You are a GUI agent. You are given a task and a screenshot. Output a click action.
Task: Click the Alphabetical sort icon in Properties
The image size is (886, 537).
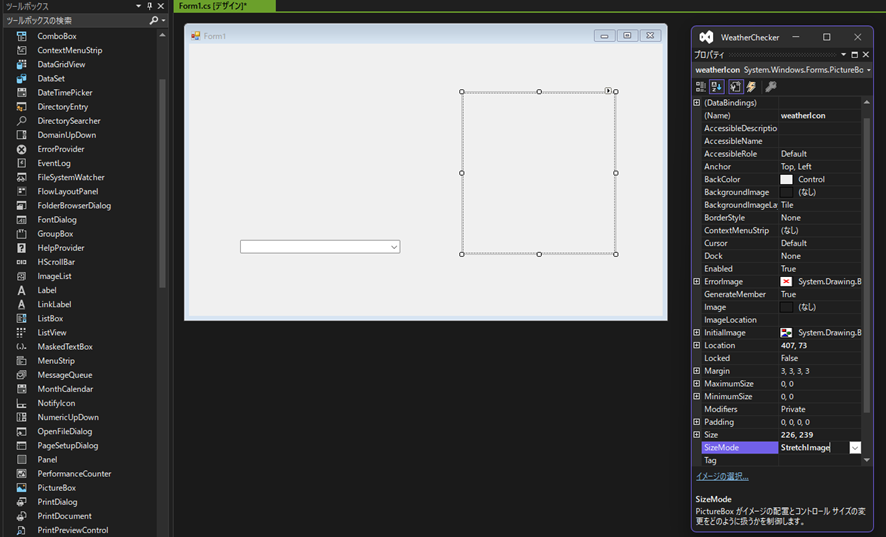click(x=717, y=86)
